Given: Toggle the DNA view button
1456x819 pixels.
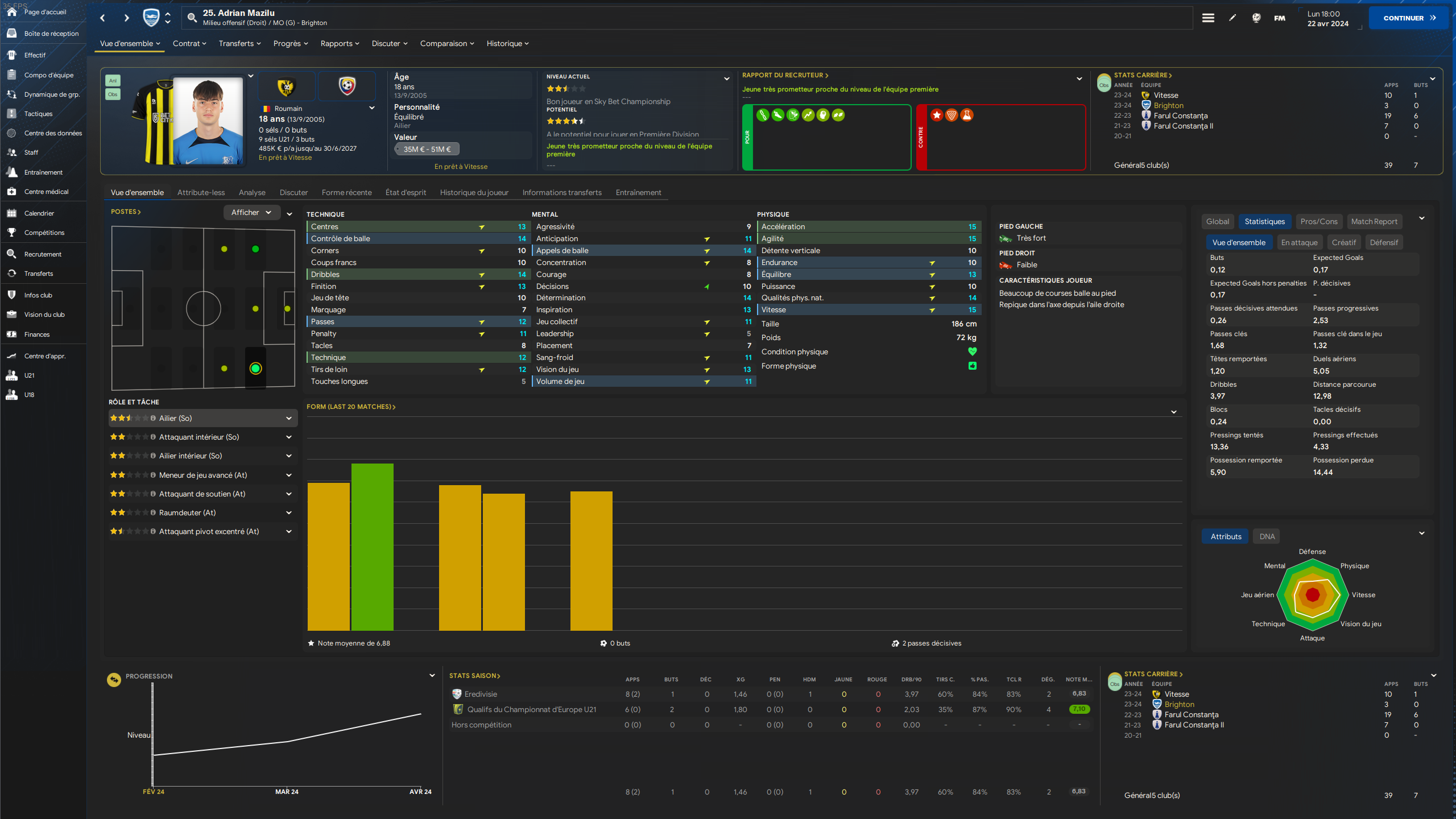Looking at the screenshot, I should click(x=1267, y=536).
